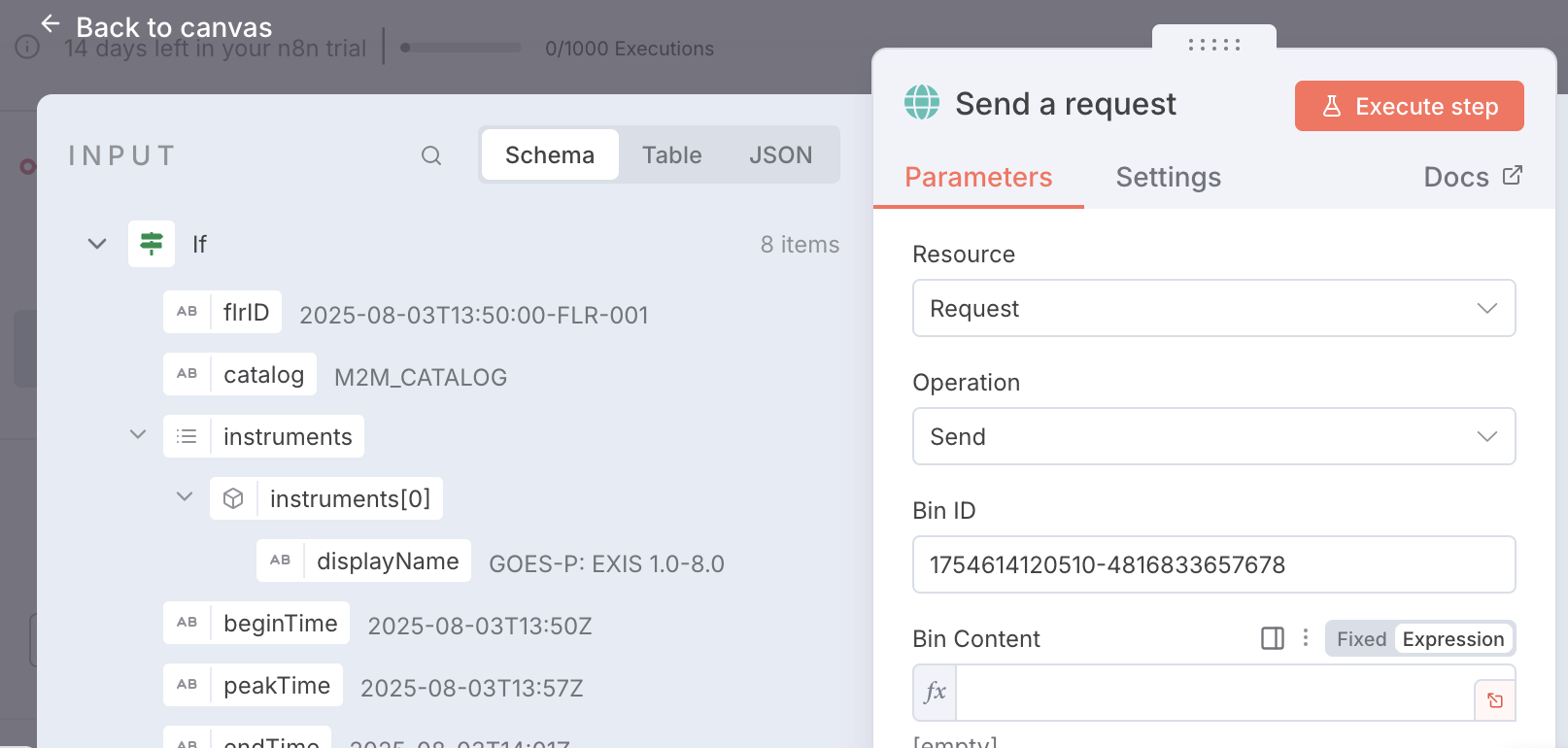Image resolution: width=1568 pixels, height=748 pixels.
Task: Select the beginTime field pill
Action: tap(256, 623)
